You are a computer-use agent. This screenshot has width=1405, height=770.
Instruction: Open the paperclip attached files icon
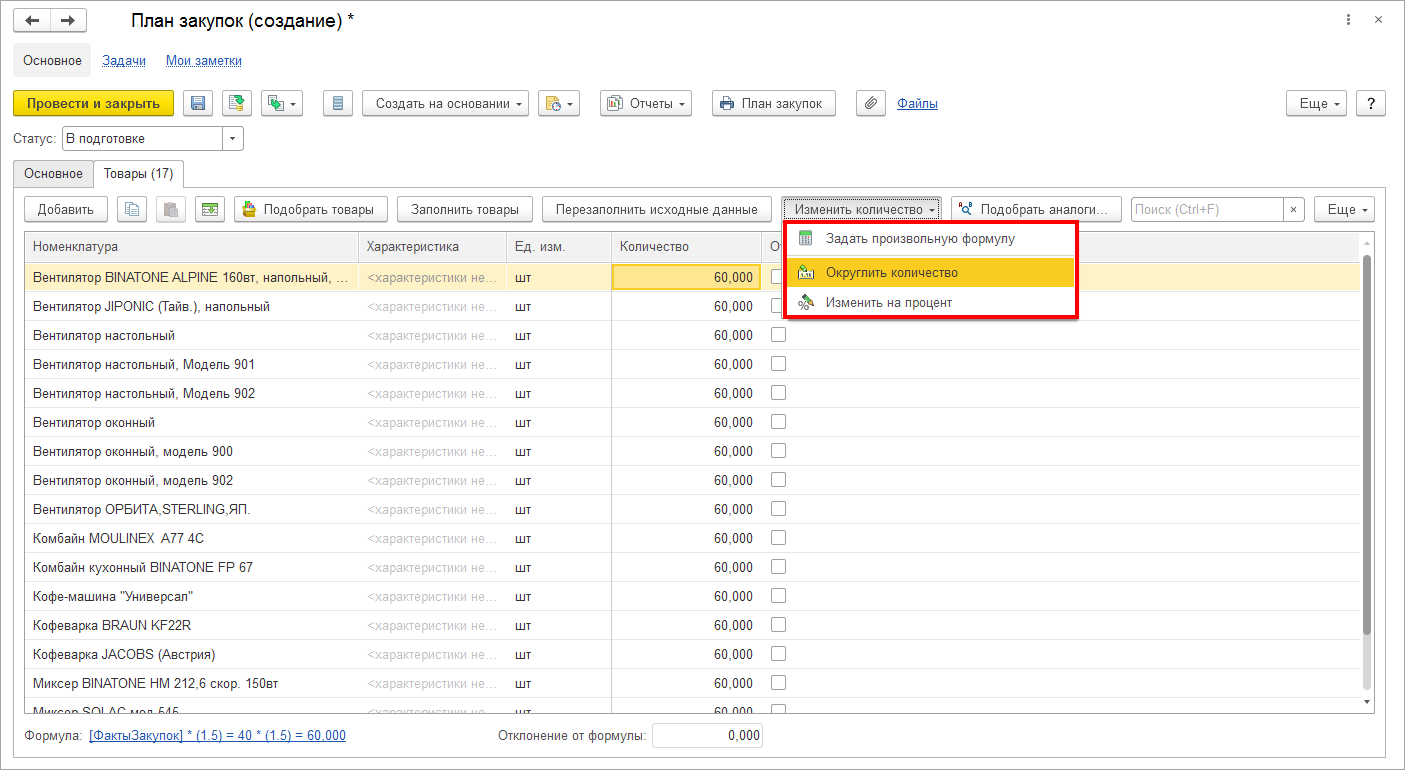tap(871, 103)
